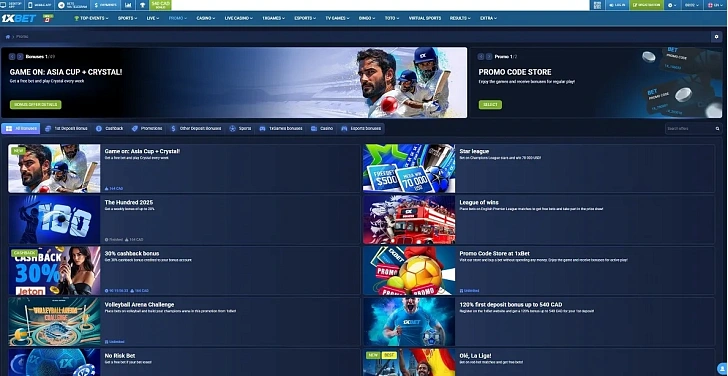
Task: Expand the Live Casino menu
Action: [x=239, y=18]
